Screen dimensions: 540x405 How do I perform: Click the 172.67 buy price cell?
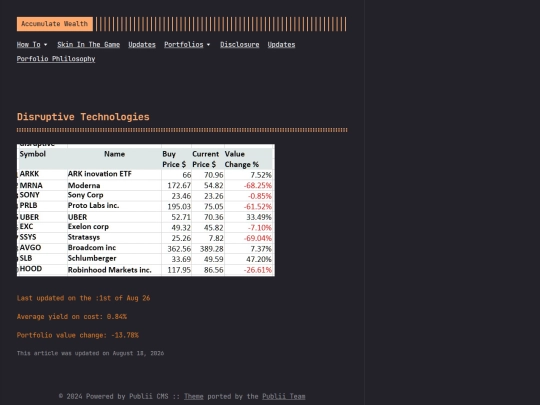179,186
